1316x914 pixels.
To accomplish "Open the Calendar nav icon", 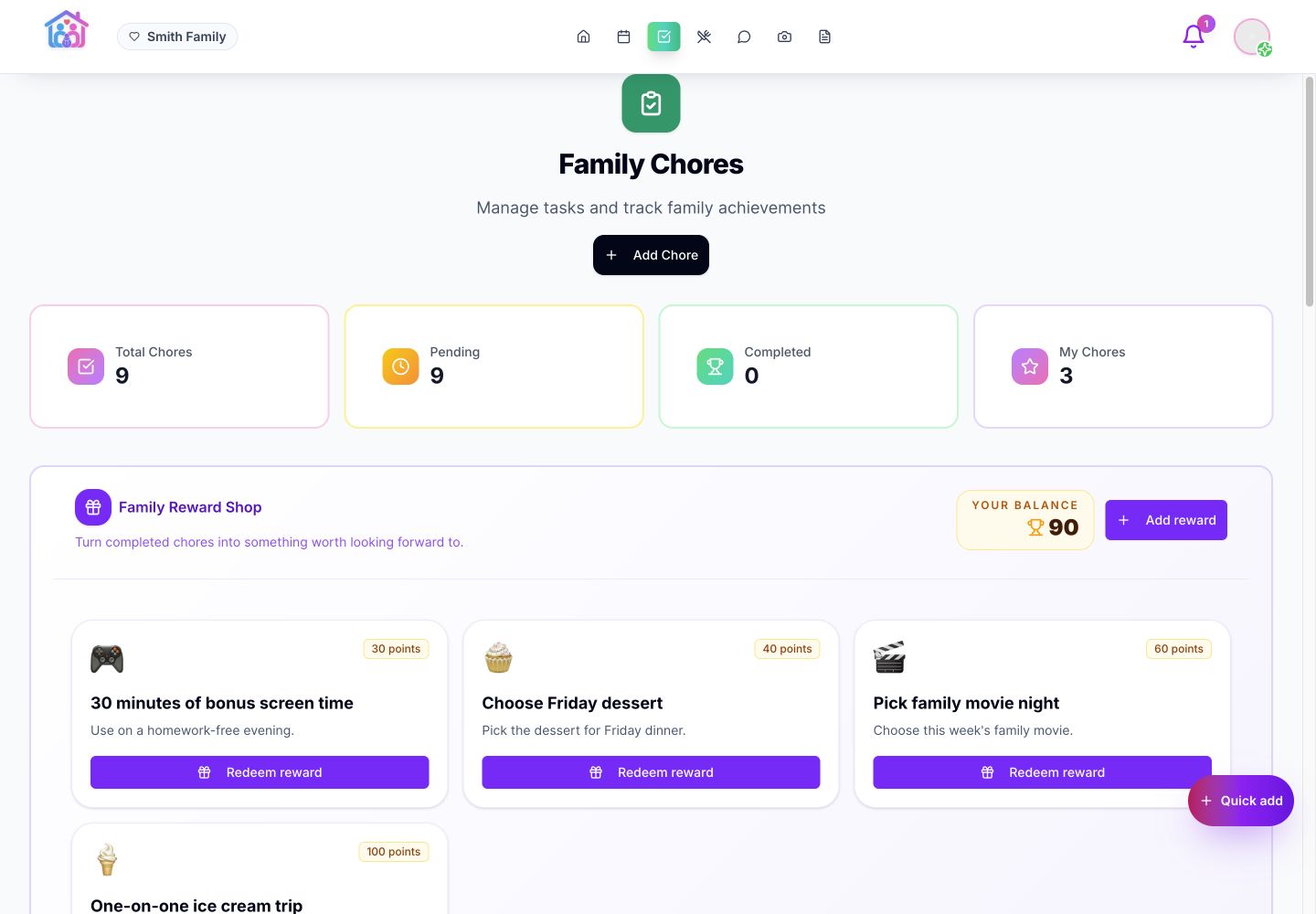I will click(x=623, y=37).
